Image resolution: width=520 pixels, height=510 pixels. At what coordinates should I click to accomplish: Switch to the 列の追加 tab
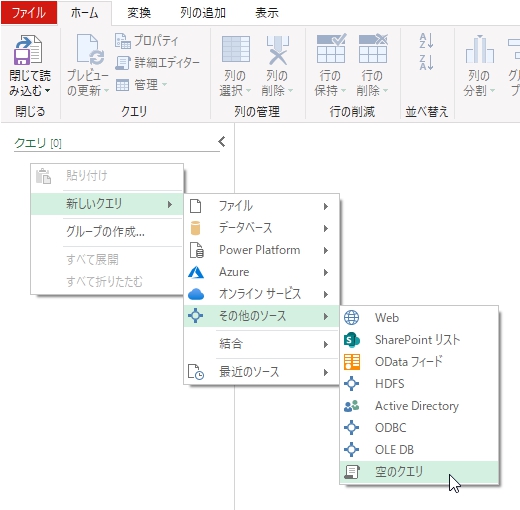tap(203, 13)
